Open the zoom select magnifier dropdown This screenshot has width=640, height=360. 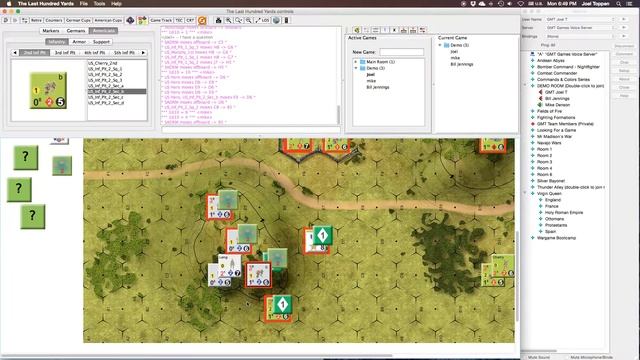click(239, 20)
